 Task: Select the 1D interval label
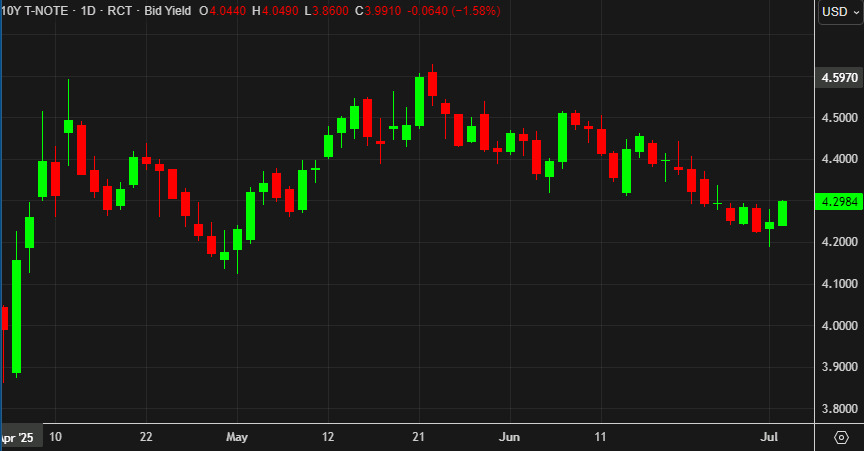coord(89,11)
